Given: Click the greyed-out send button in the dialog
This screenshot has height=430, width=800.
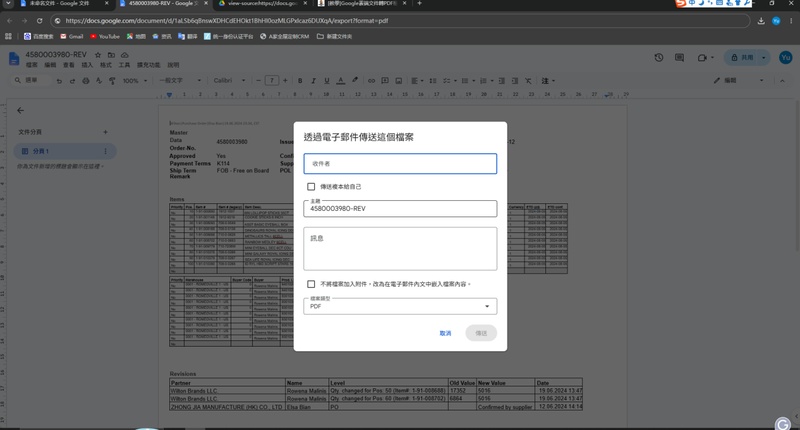Looking at the screenshot, I should pyautogui.click(x=481, y=333).
